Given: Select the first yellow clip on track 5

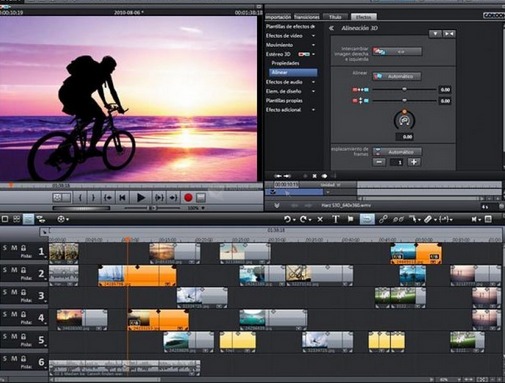Looking at the screenshot, I should coord(238,342).
